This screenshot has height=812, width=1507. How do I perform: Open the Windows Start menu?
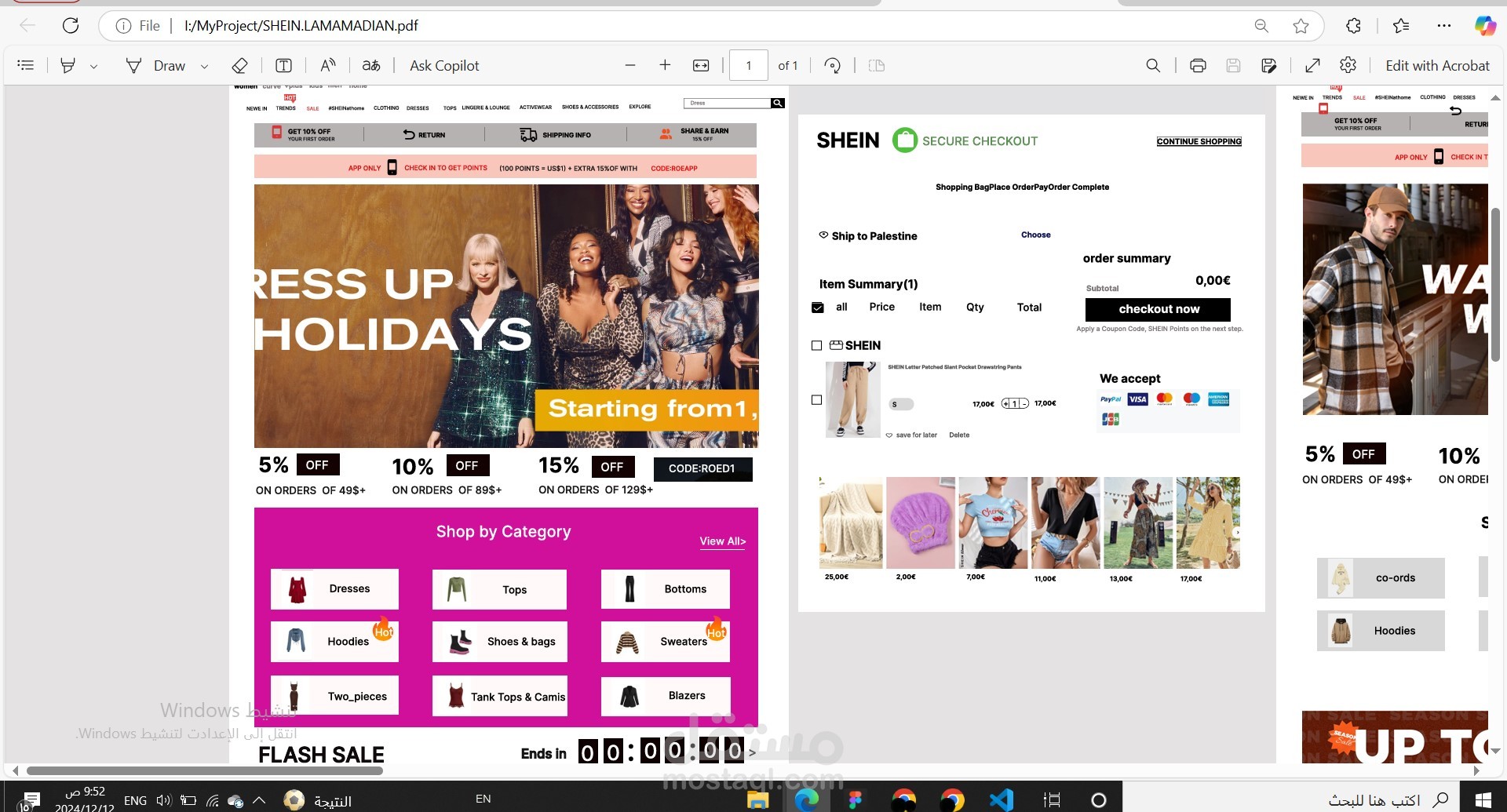(1483, 800)
